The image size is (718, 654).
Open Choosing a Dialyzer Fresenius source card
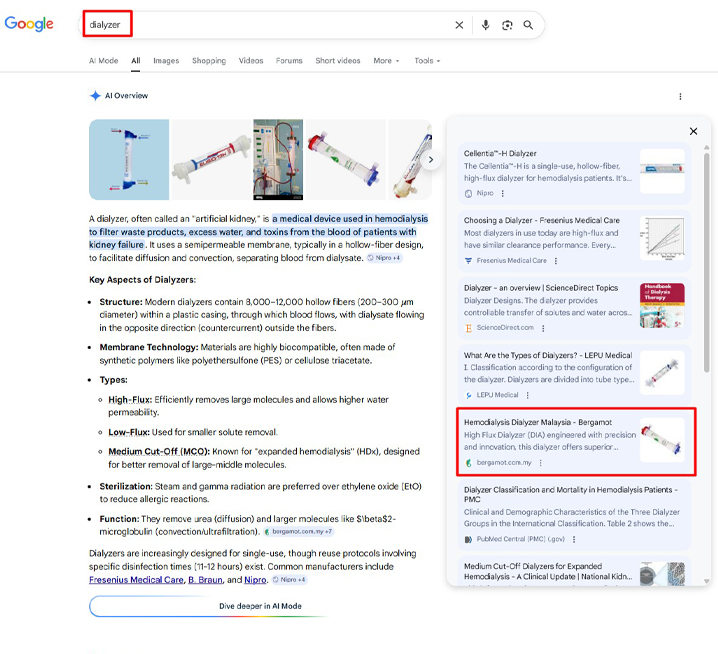coord(574,240)
